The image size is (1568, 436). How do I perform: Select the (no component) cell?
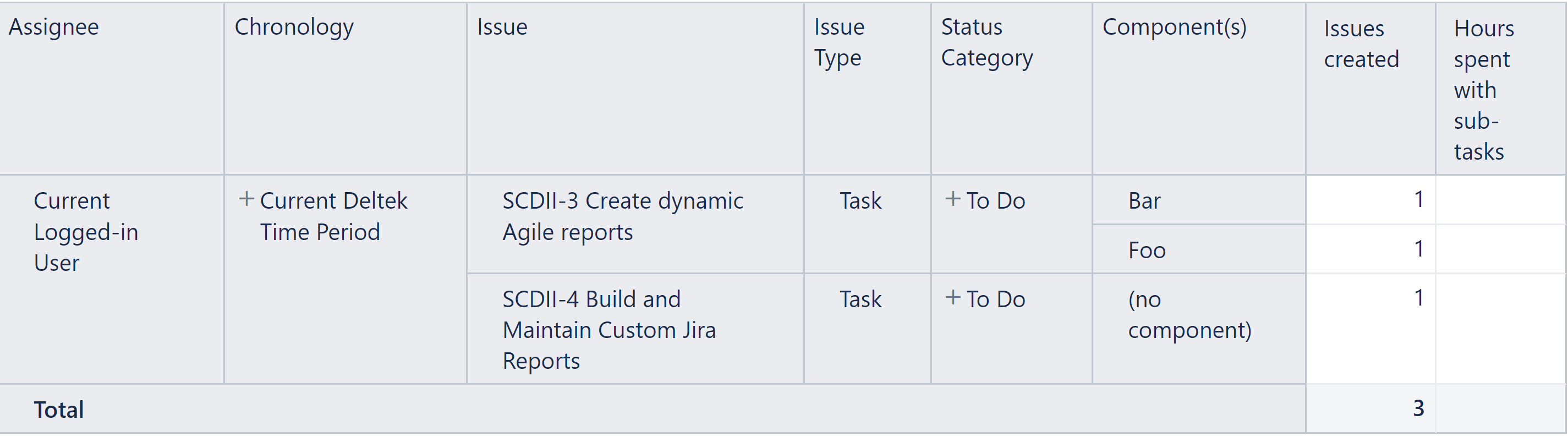(1189, 314)
